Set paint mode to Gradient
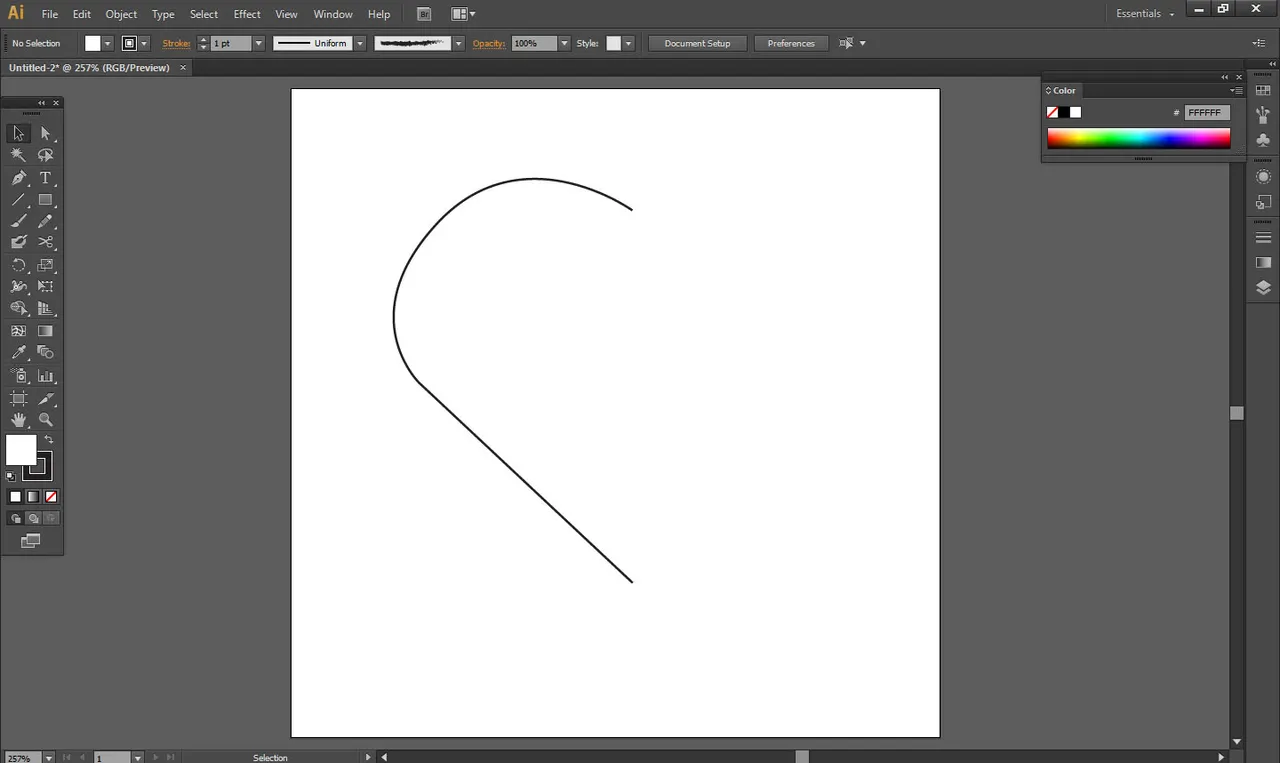1280x763 pixels. (x=33, y=496)
